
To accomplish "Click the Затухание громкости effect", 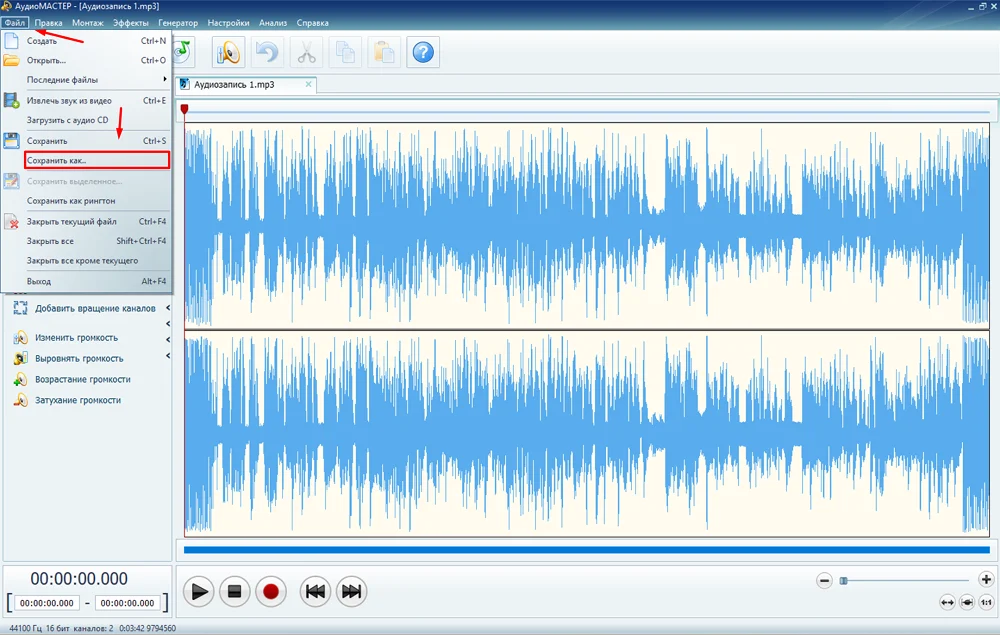I will click(x=77, y=400).
